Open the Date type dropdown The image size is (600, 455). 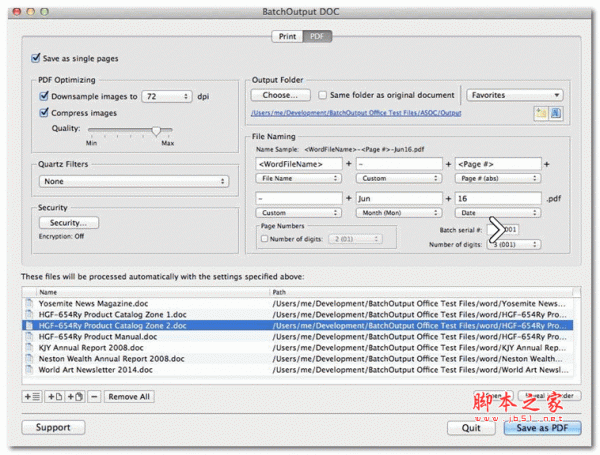click(x=498, y=213)
